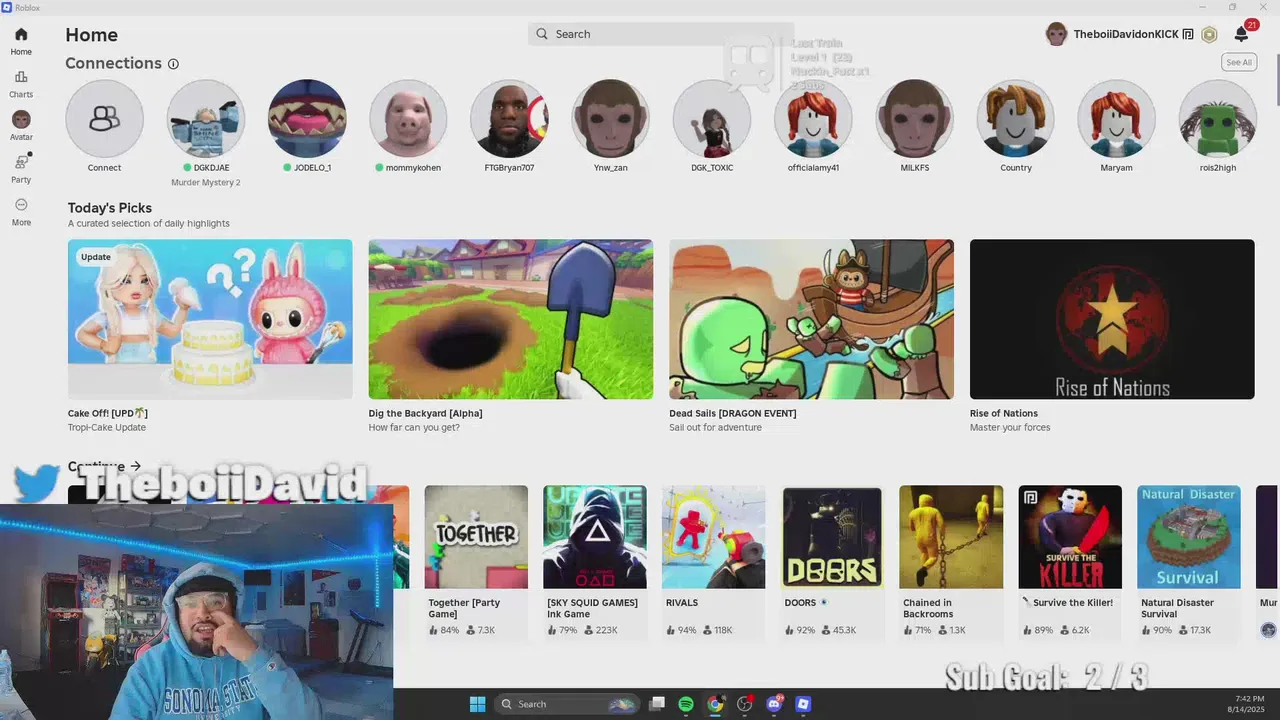Open Maryam's connection avatar

(1116, 119)
